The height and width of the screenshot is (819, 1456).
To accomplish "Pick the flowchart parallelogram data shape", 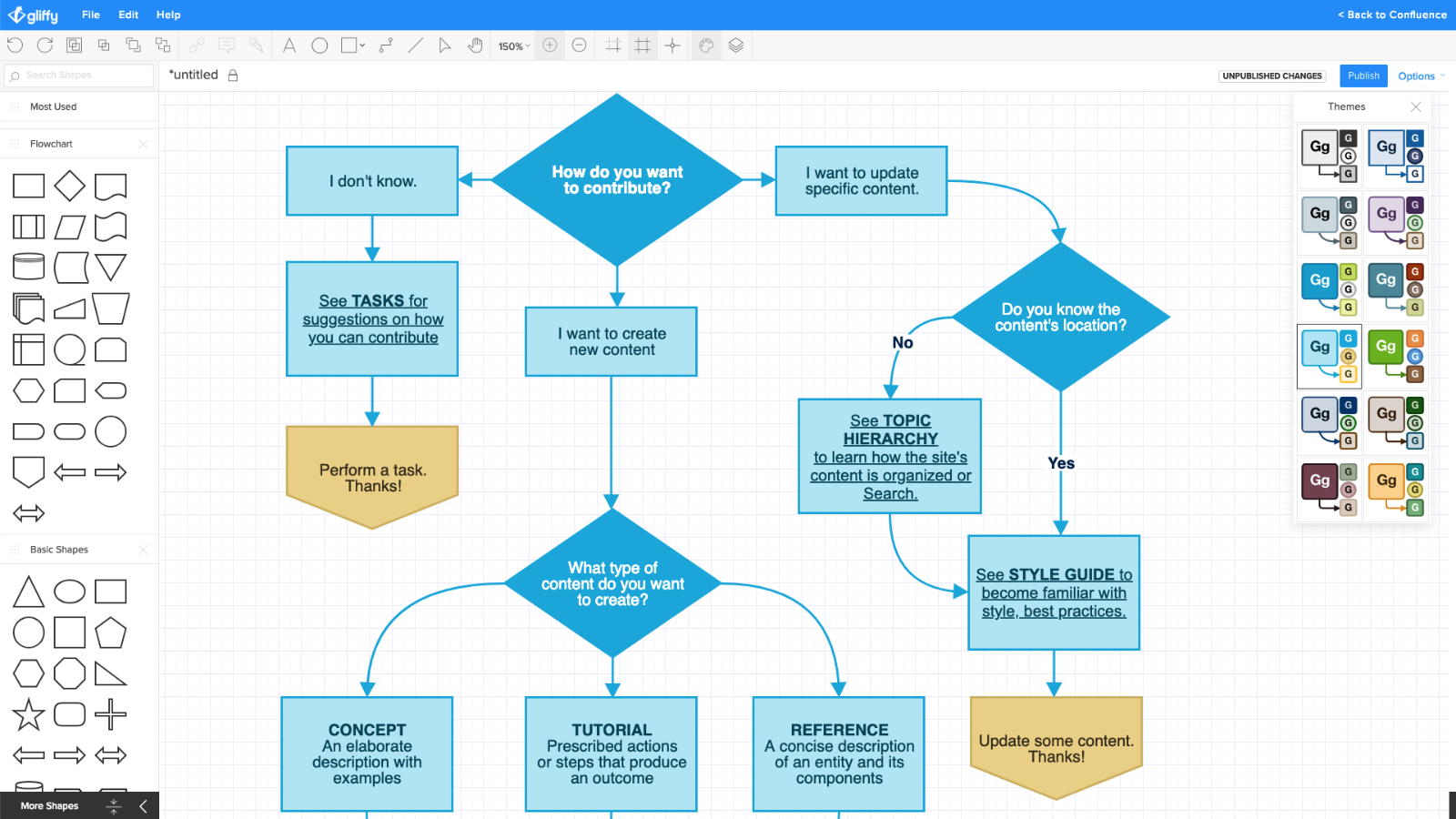I will point(70,227).
